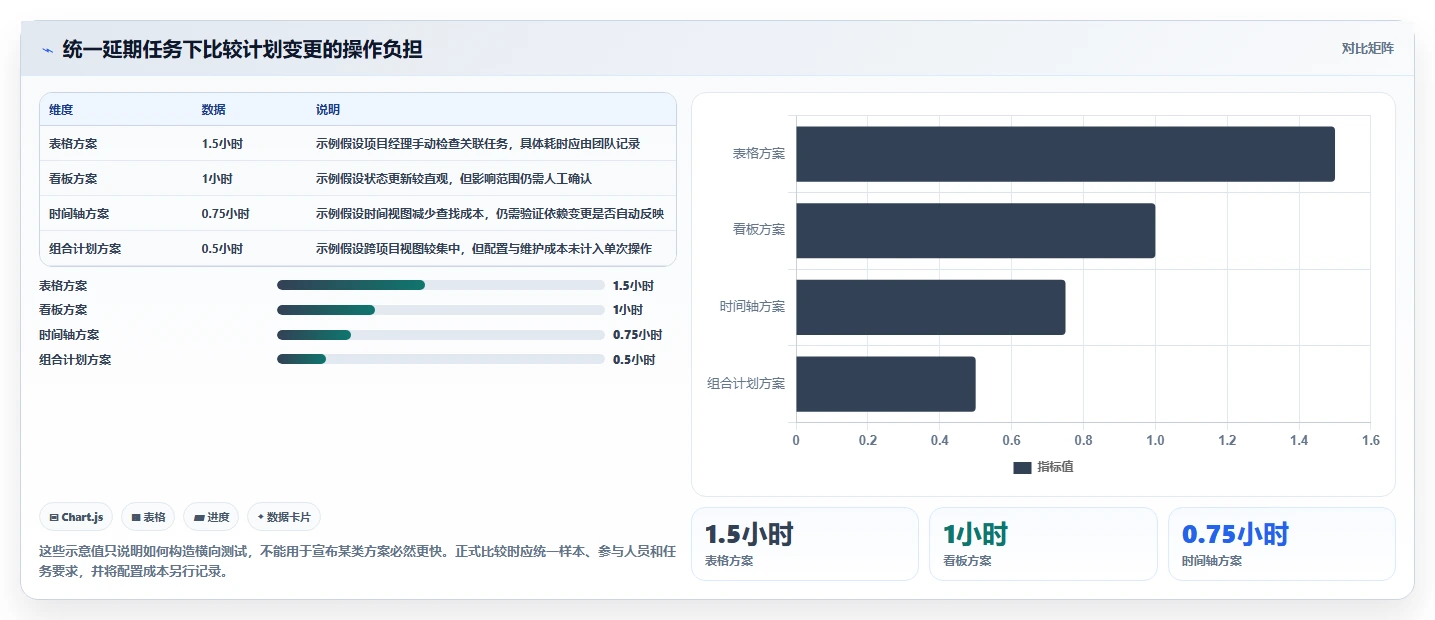Viewport: 1435px width, 620px height.
Task: Click the blue icon before the page title
Action: (x=47, y=49)
